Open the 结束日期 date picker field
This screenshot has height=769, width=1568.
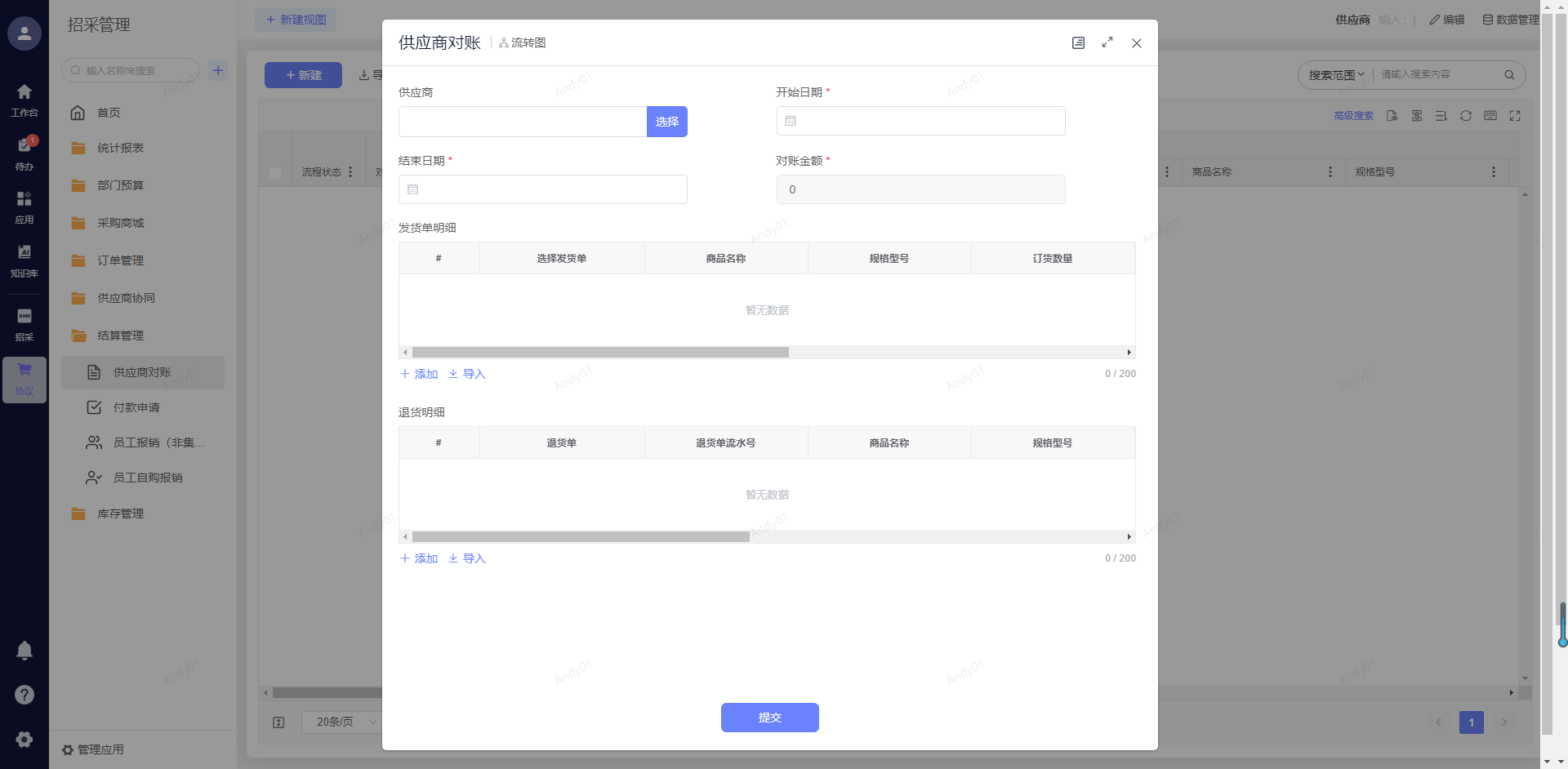tap(542, 189)
